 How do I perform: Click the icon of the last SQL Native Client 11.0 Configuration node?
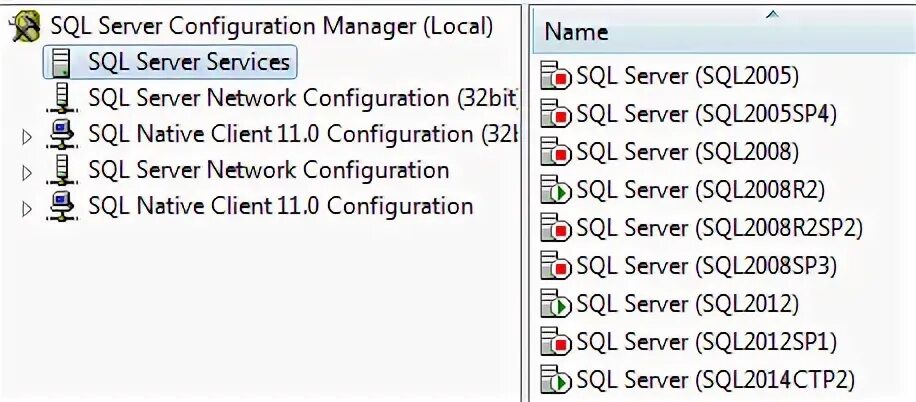tap(61, 207)
